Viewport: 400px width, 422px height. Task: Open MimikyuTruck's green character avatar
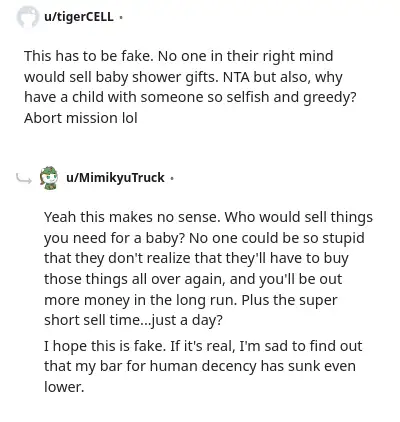pyautogui.click(x=49, y=178)
